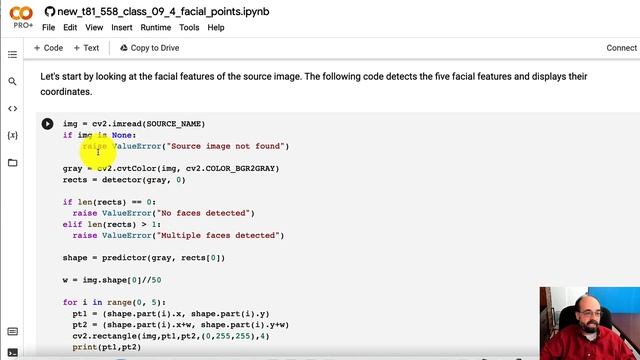Click Copy to Drive
The image size is (640, 360).
[149, 48]
